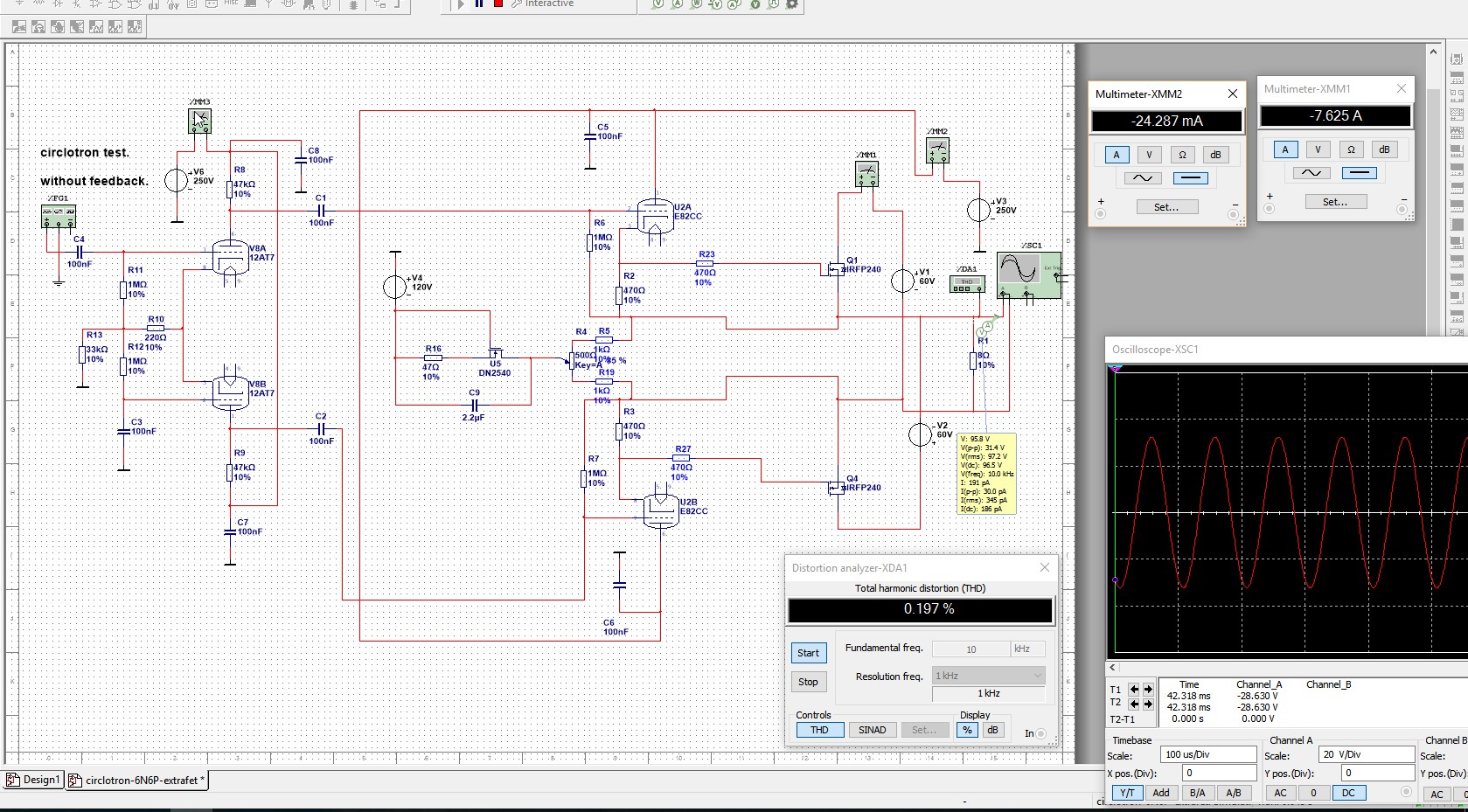Image resolution: width=1468 pixels, height=812 pixels.
Task: Click Set... in Multimeter-XMM1
Action: pos(1335,202)
